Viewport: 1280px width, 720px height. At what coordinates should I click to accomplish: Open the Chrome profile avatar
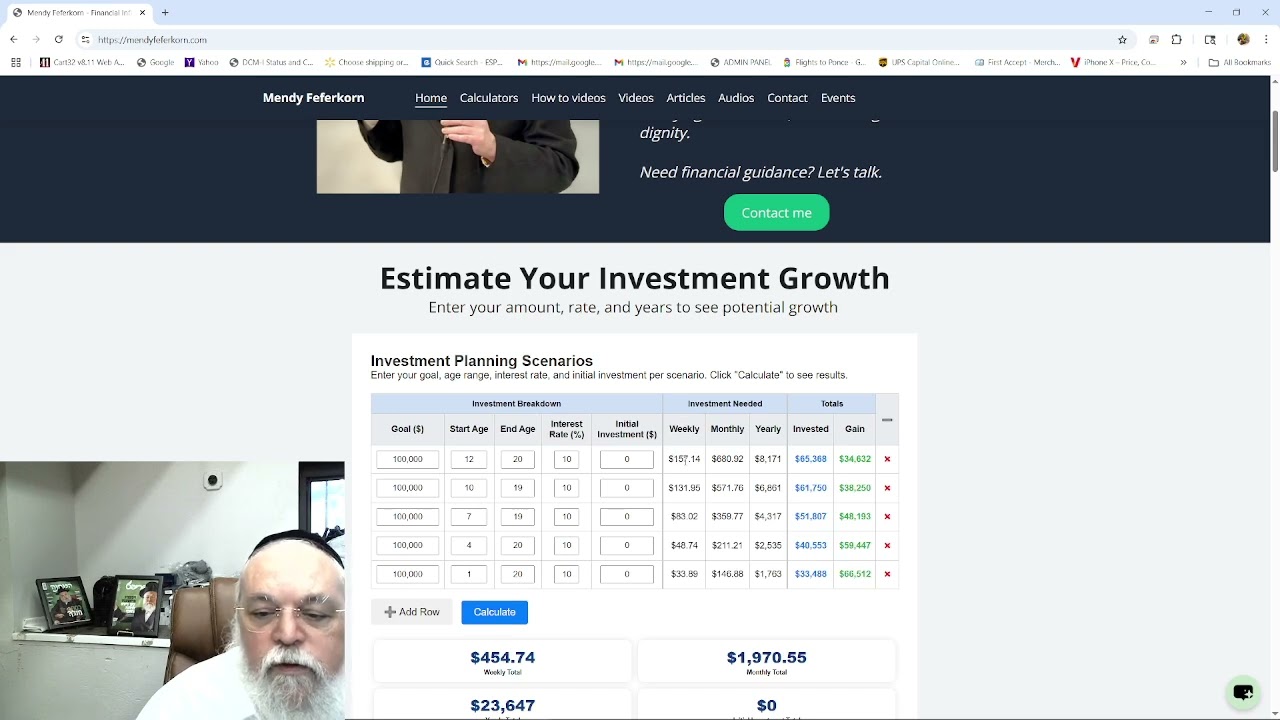(1243, 39)
